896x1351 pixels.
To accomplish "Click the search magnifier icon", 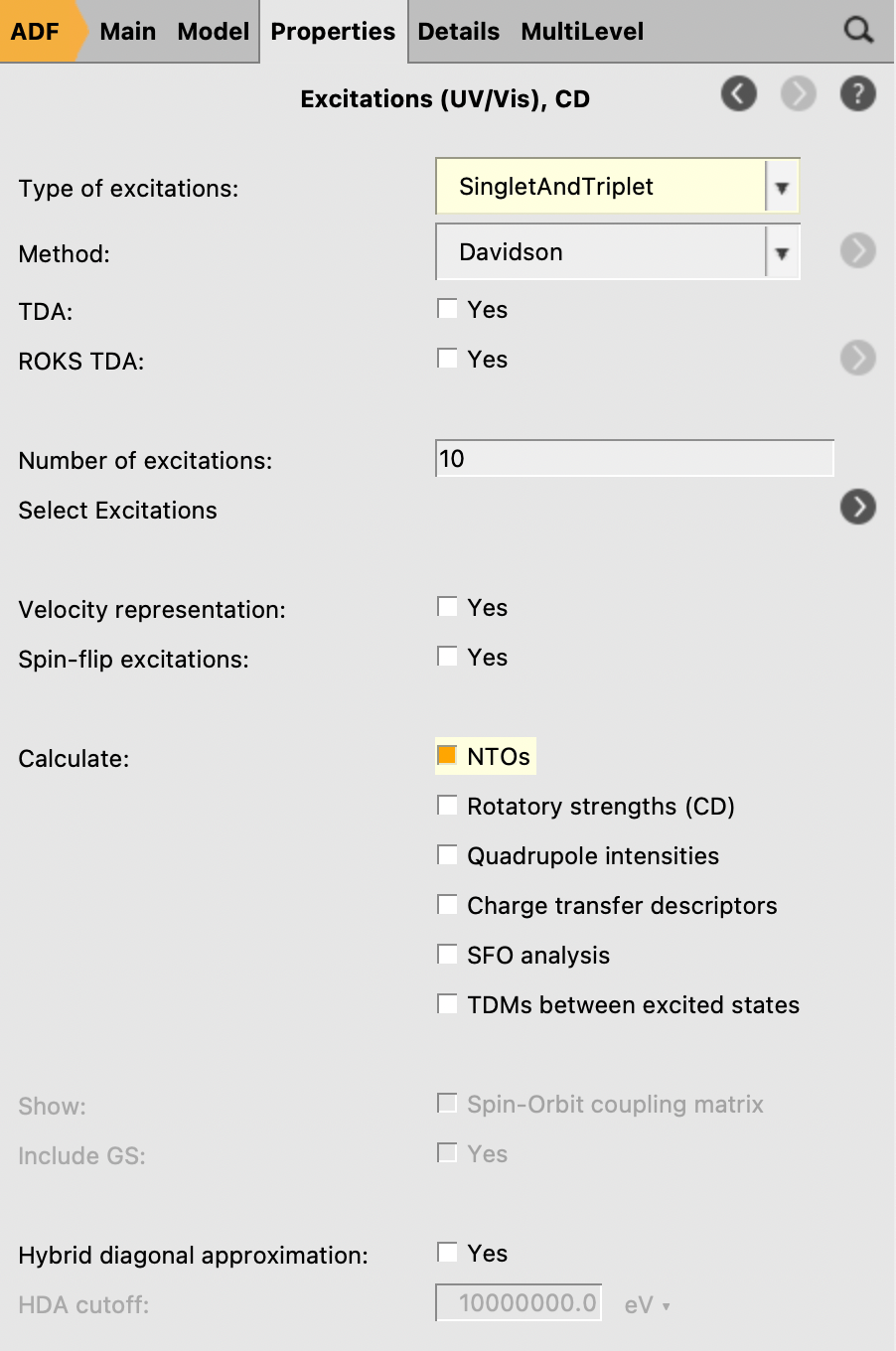I will click(858, 31).
